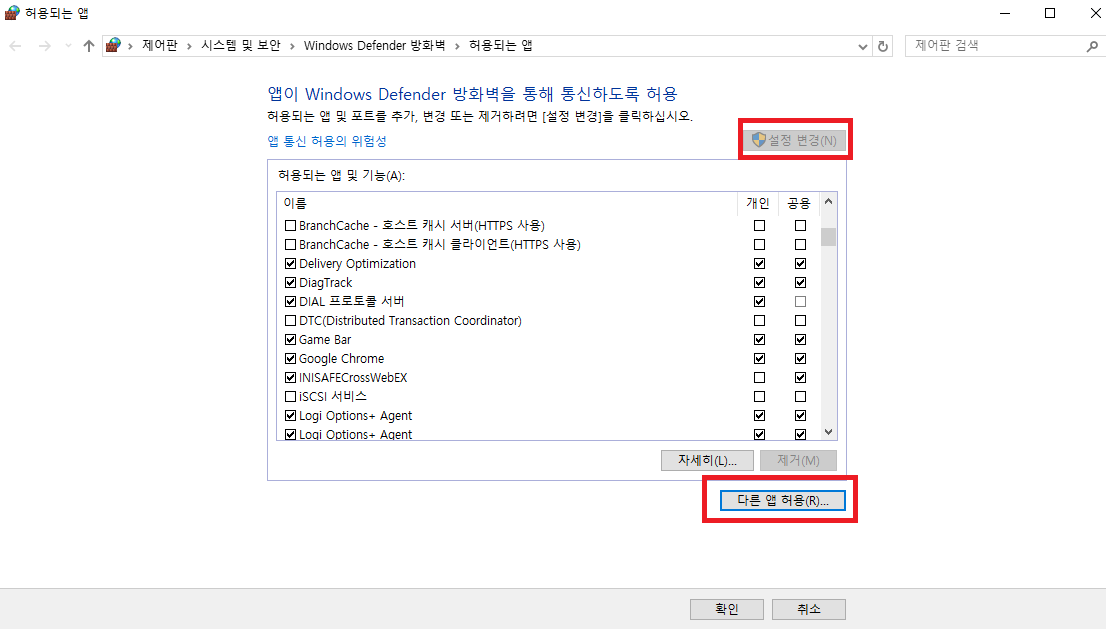This screenshot has width=1106, height=636.
Task: Expand chevron after 시스템 및 보안
Action: pyautogui.click(x=292, y=47)
